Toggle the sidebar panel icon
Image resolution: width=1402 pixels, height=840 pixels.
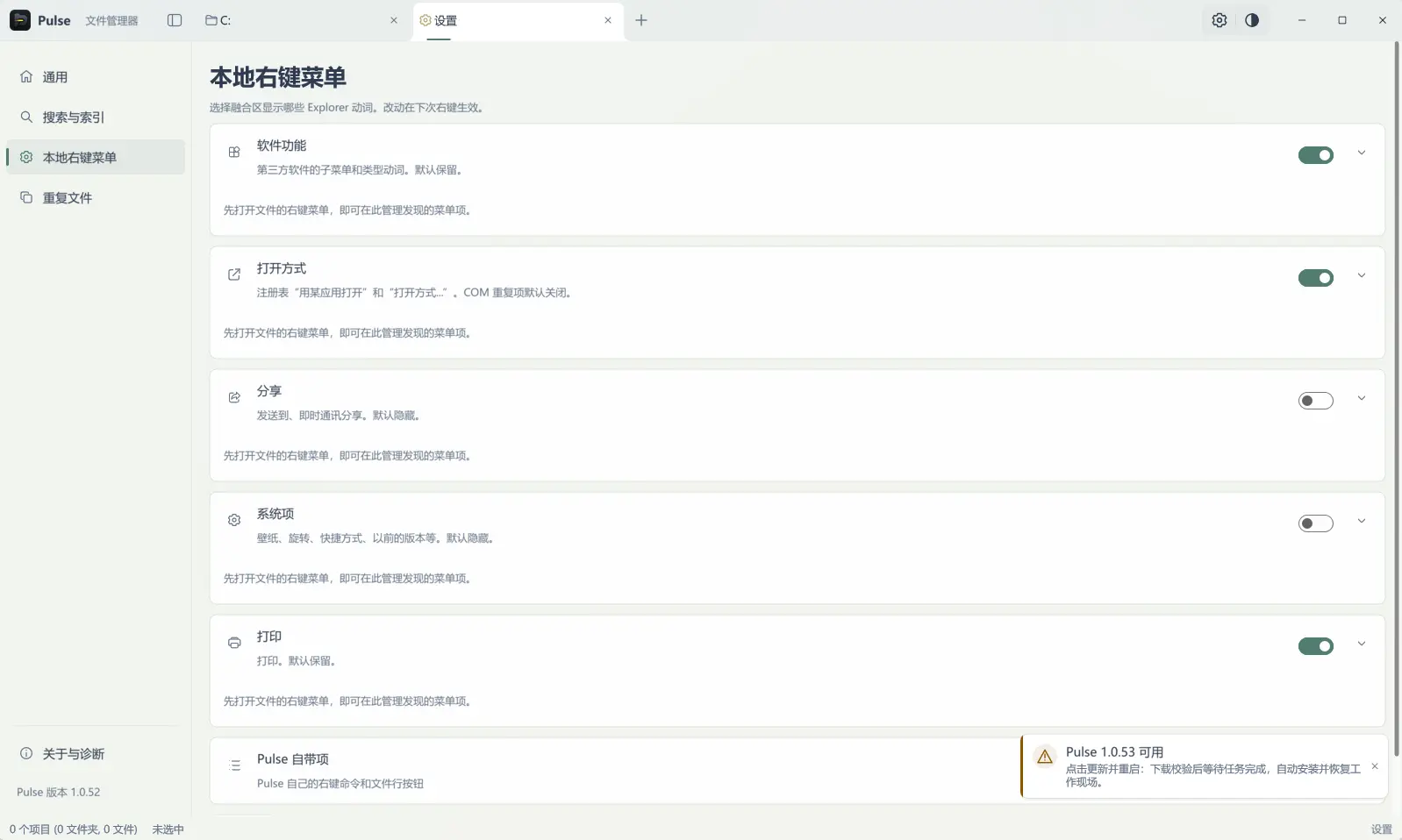click(x=175, y=20)
